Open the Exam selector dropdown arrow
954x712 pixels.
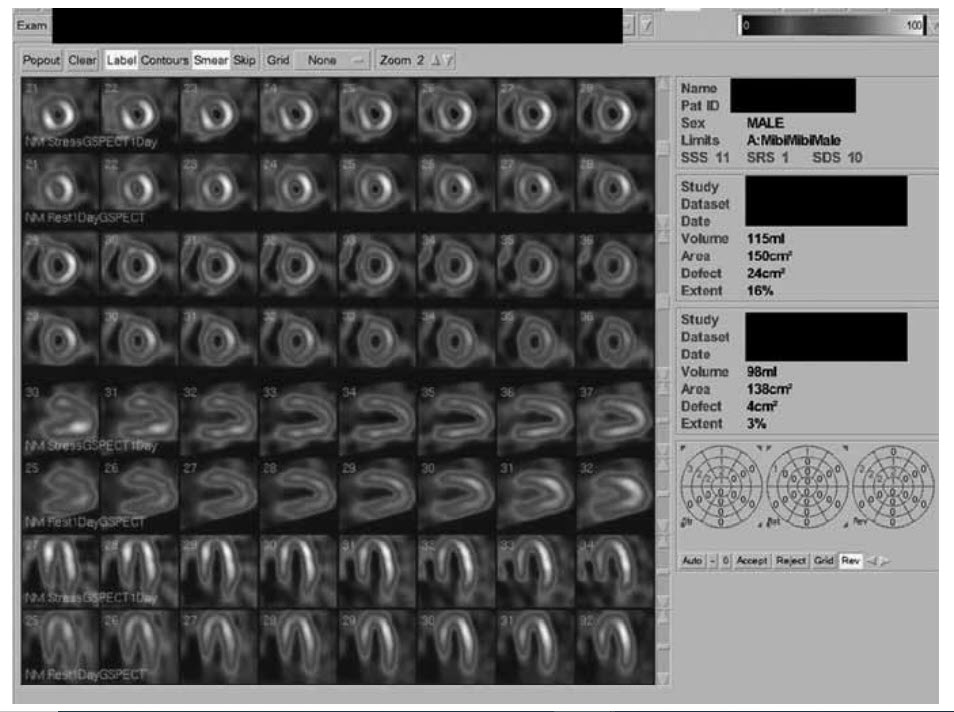tap(629, 24)
